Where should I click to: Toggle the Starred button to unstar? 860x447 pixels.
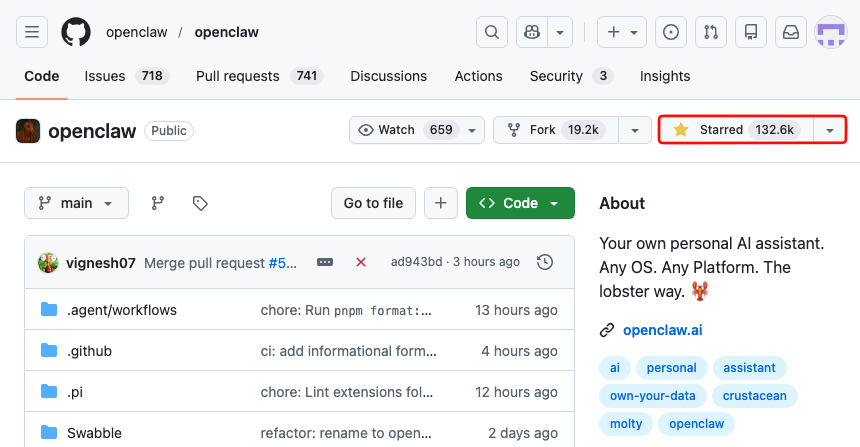click(735, 130)
